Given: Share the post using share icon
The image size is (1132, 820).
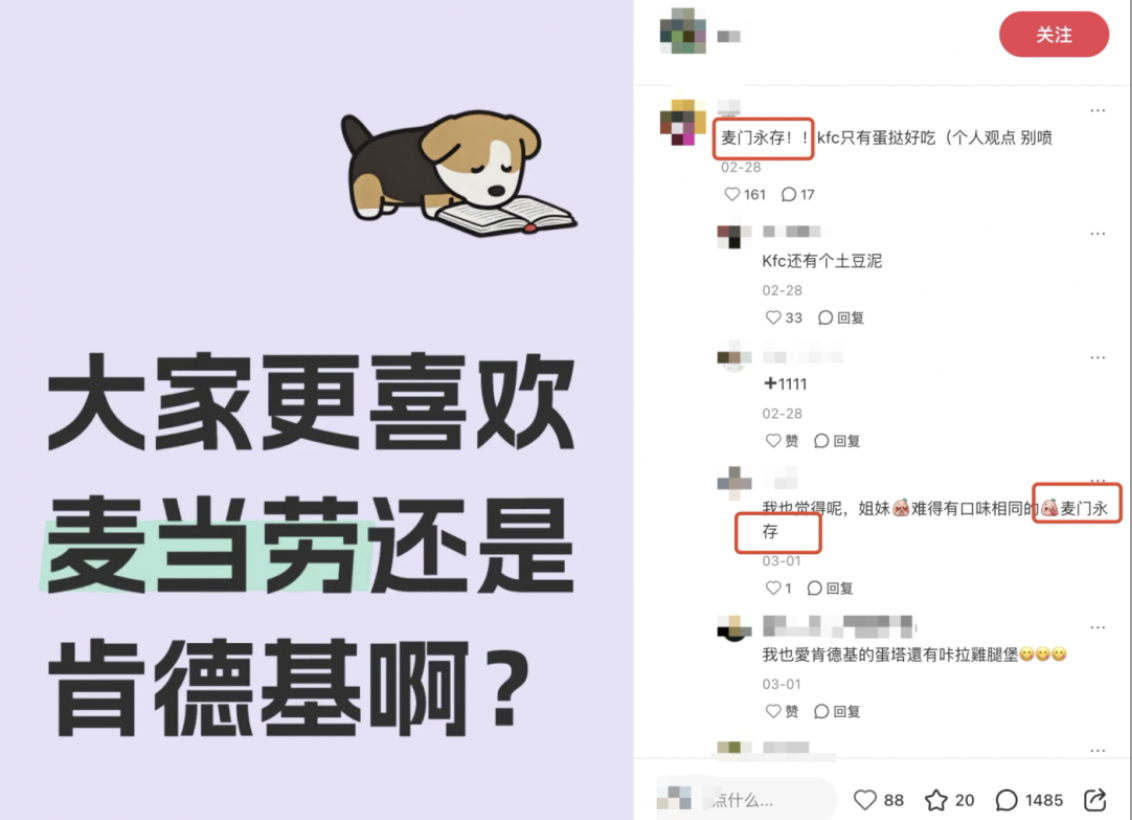Looking at the screenshot, I should pos(1094,799).
